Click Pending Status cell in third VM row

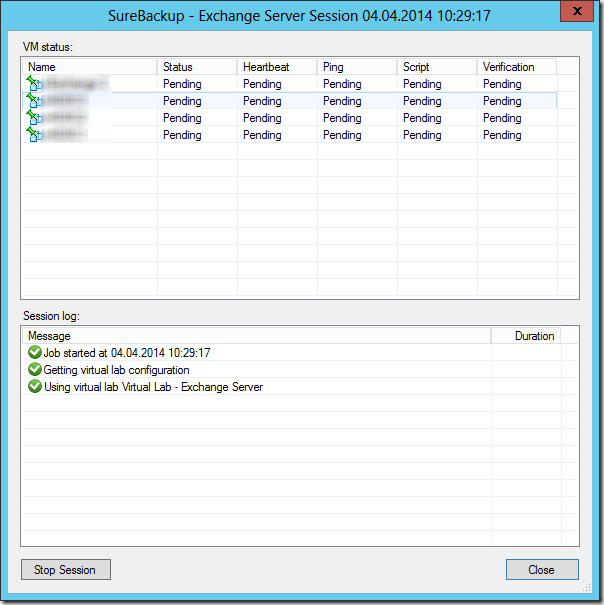tap(182, 118)
